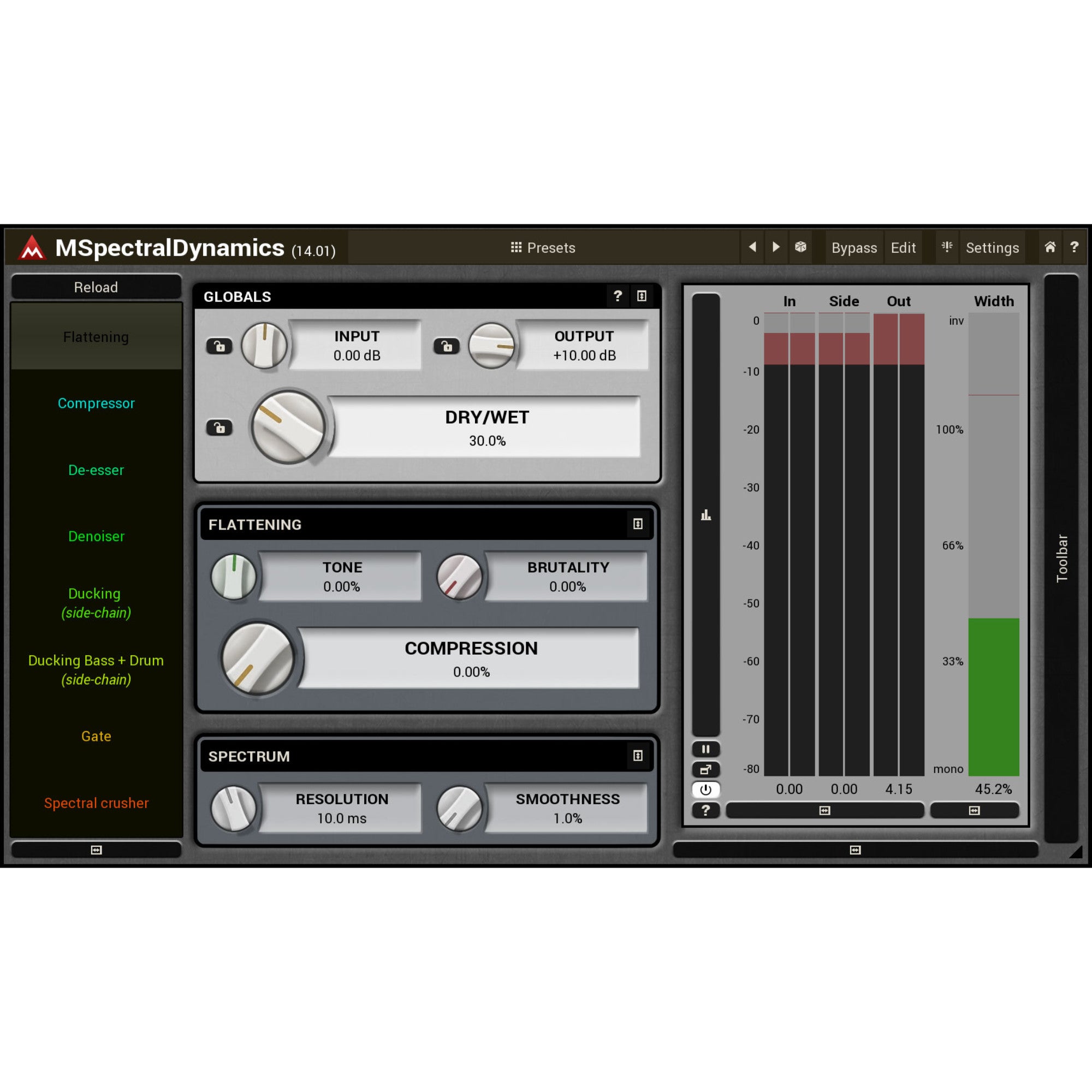Click the RESOLUTION value field
Screen dimensions: 1092x1092
(x=341, y=808)
